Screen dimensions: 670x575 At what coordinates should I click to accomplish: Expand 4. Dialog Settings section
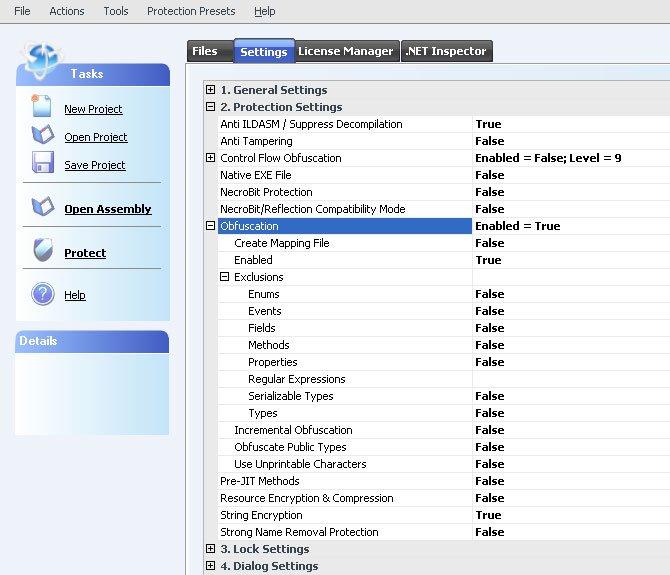[210, 566]
